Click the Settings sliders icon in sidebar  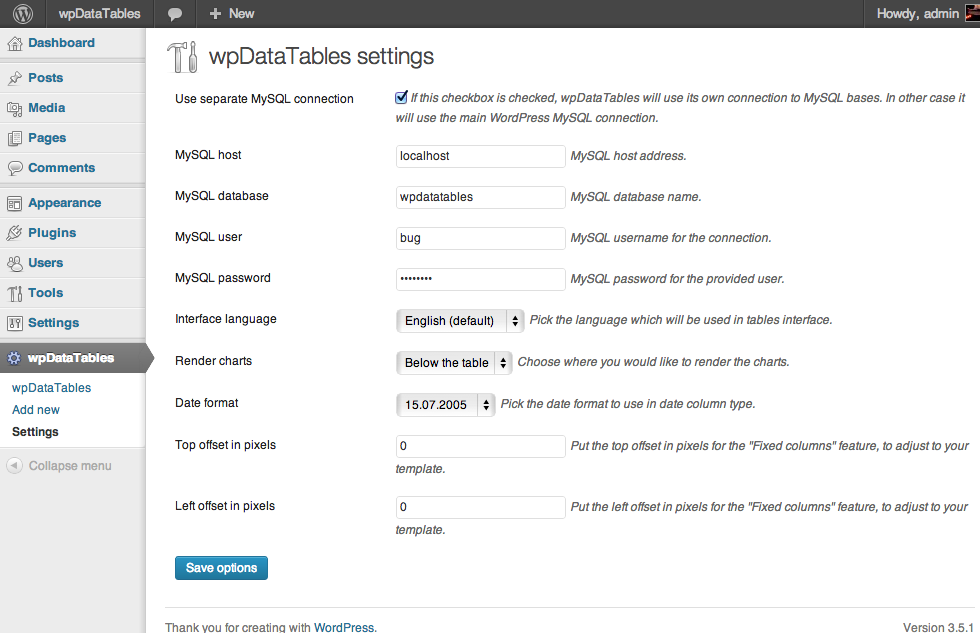pos(14,323)
